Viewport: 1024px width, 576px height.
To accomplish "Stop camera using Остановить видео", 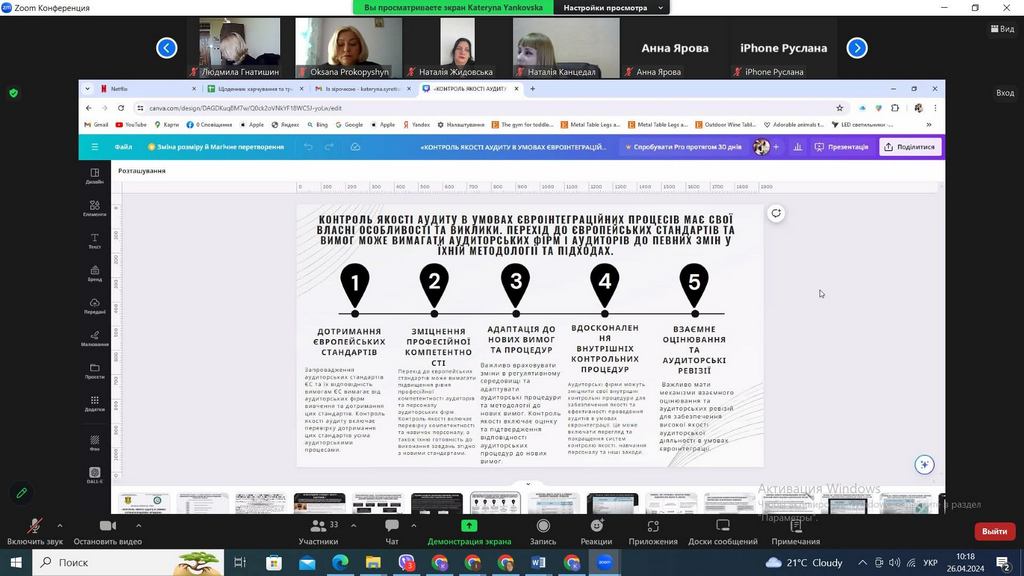I will point(108,527).
